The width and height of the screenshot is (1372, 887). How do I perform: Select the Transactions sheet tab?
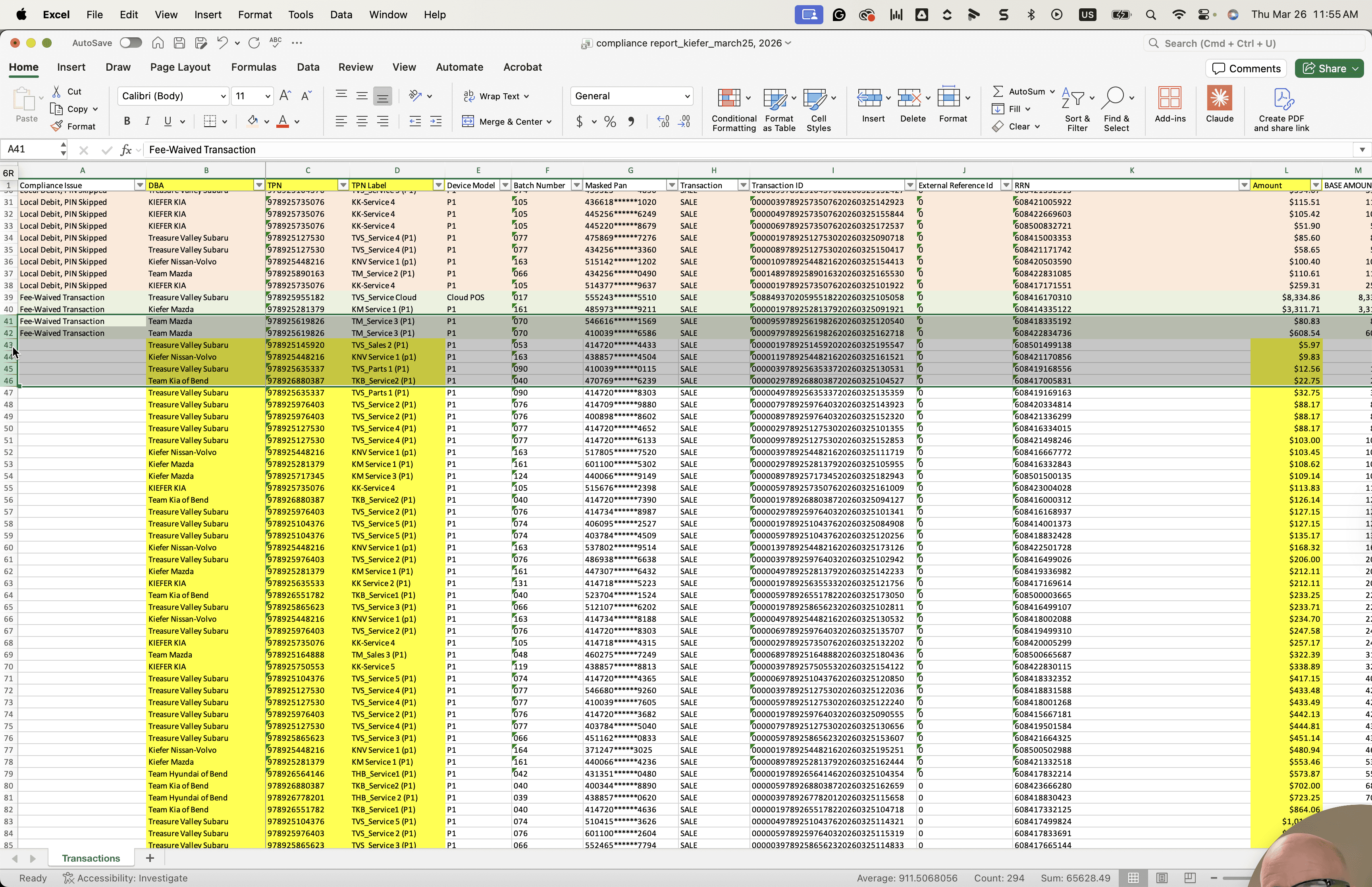(x=91, y=858)
